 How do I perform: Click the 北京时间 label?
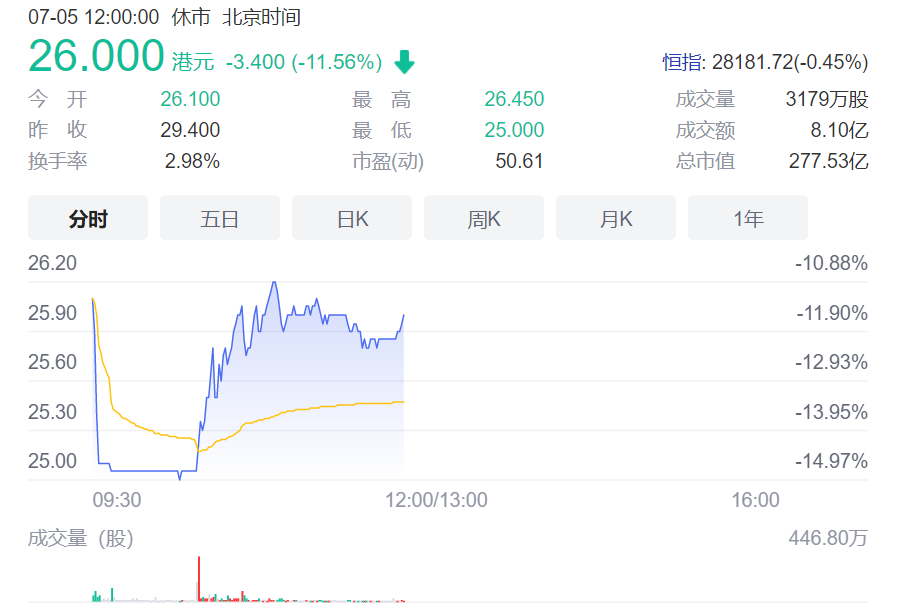261,17
